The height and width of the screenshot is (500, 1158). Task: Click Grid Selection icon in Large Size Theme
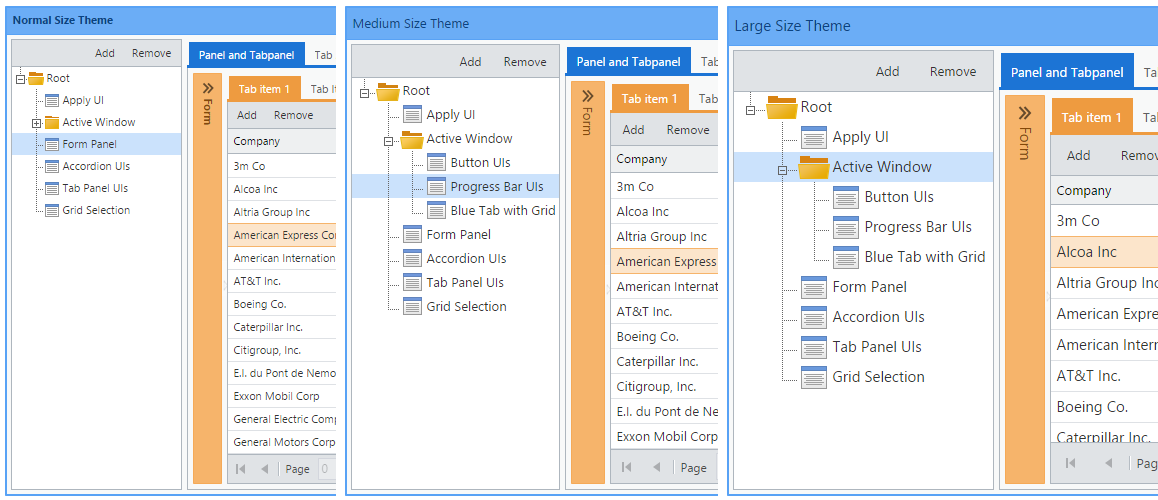[814, 377]
